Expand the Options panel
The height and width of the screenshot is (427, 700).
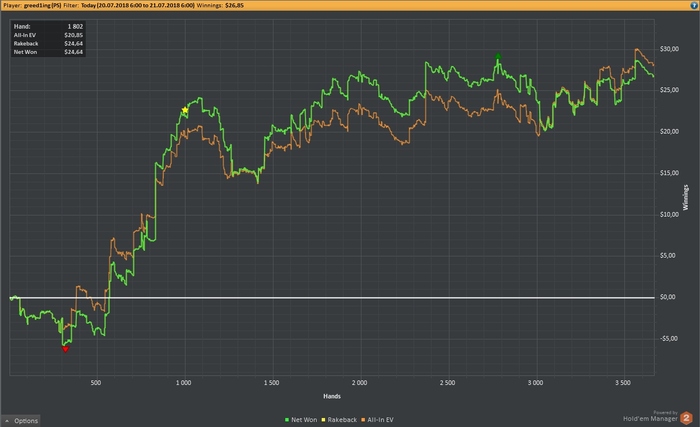point(21,420)
